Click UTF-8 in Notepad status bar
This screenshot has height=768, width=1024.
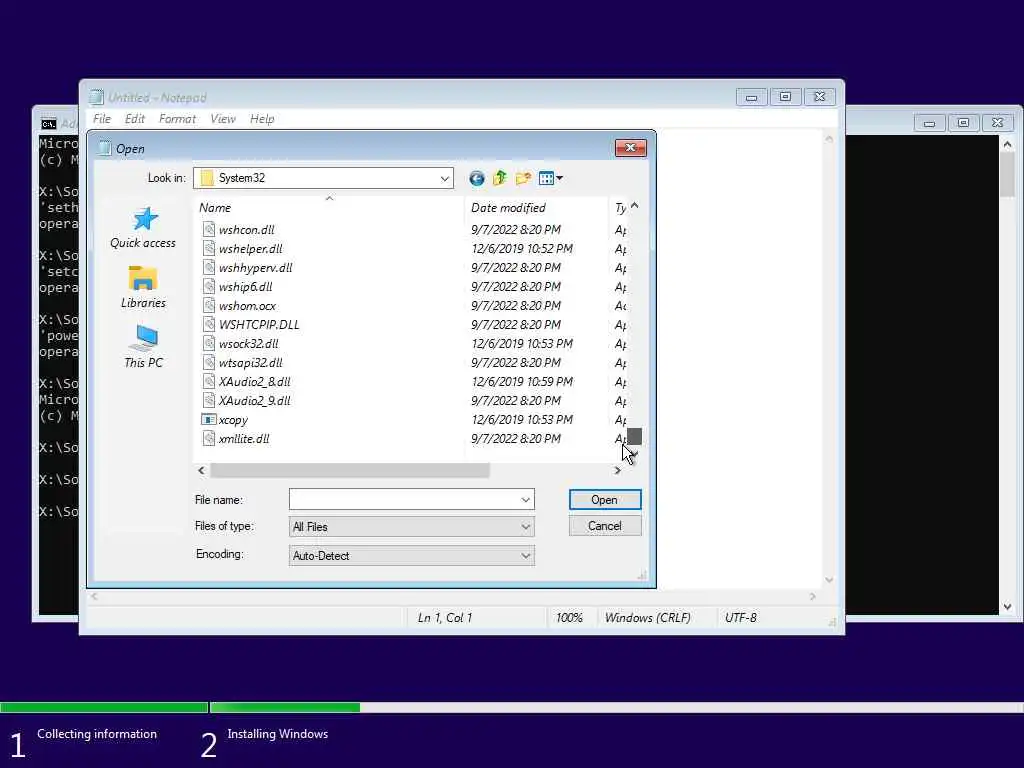coord(741,618)
